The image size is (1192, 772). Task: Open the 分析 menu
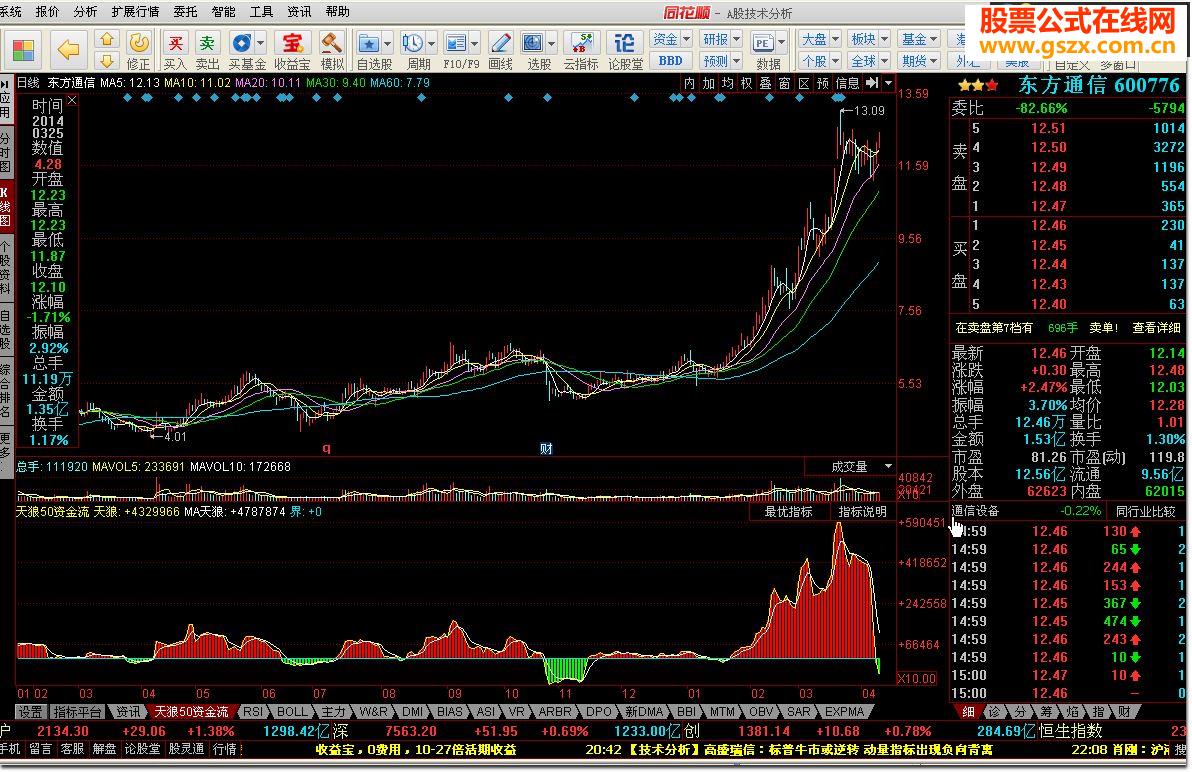[85, 11]
